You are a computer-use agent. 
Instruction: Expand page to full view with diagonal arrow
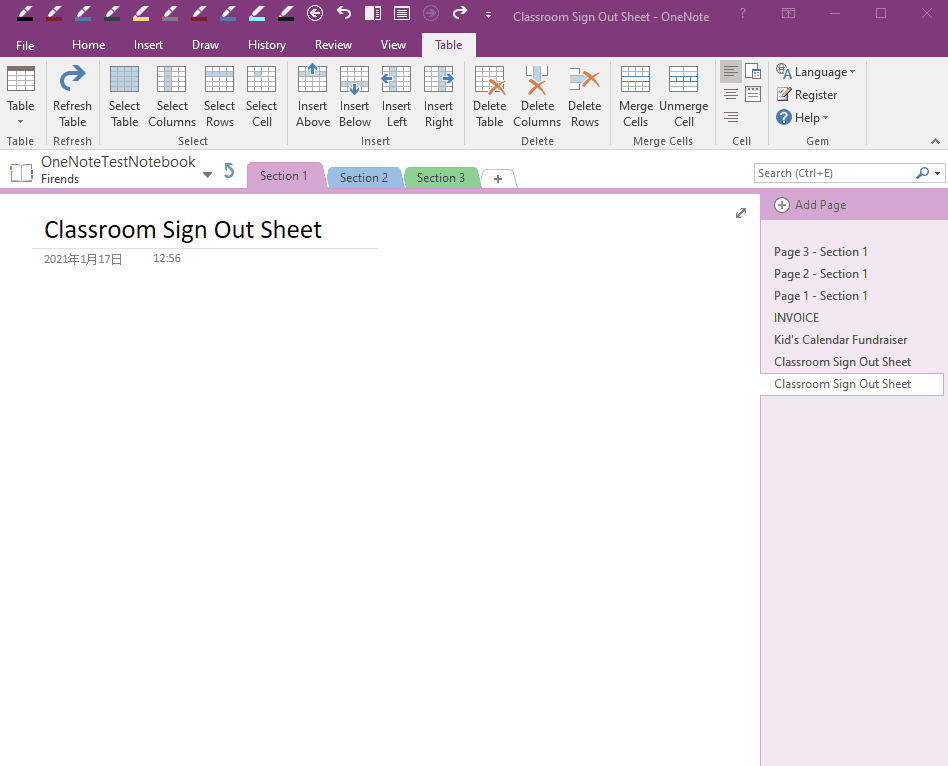point(741,213)
